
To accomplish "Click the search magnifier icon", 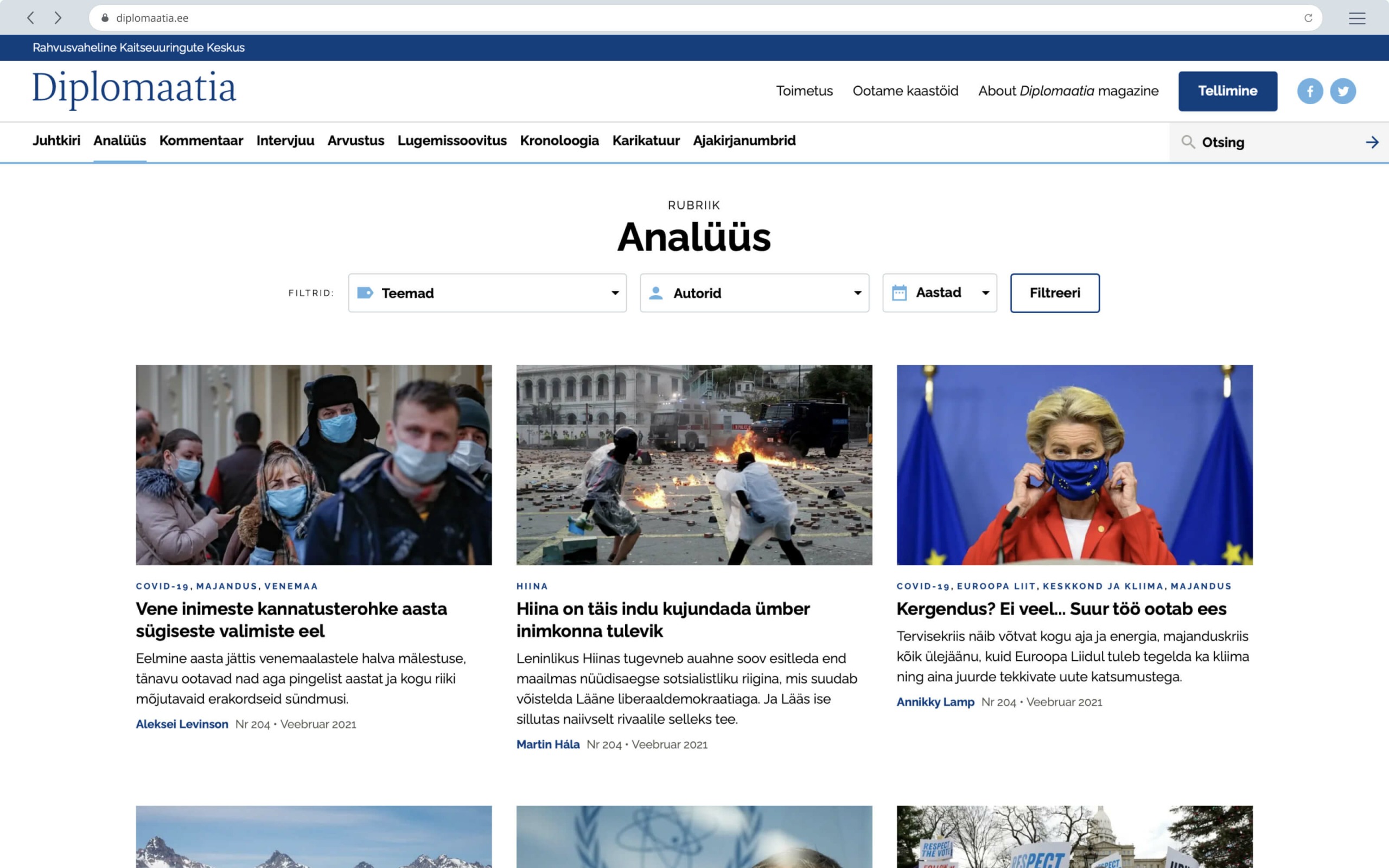I will coord(1189,142).
